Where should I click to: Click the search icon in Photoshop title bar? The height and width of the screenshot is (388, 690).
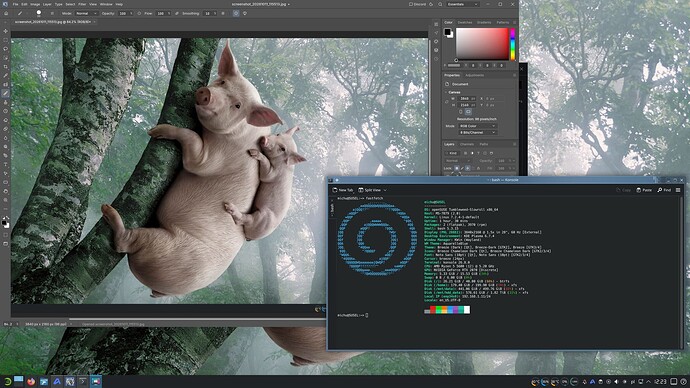coord(440,4)
